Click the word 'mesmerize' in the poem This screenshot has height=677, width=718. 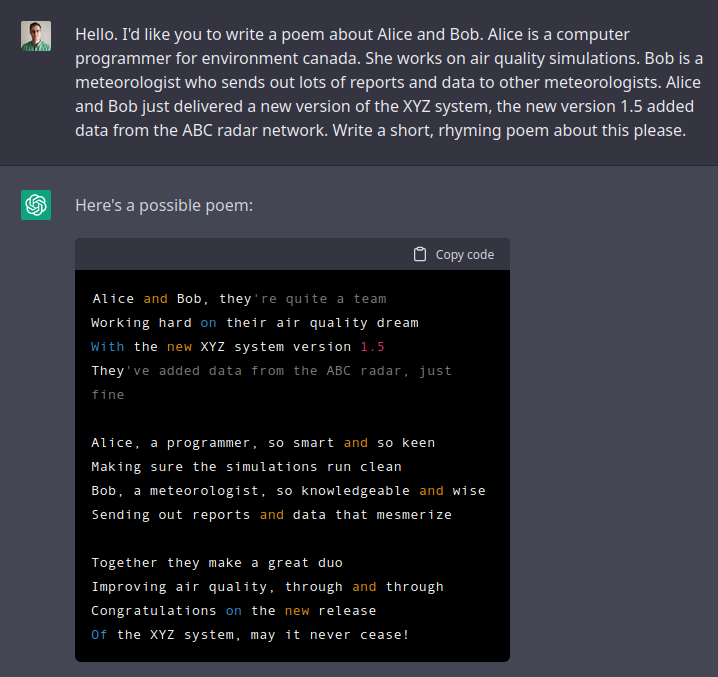pos(414,515)
